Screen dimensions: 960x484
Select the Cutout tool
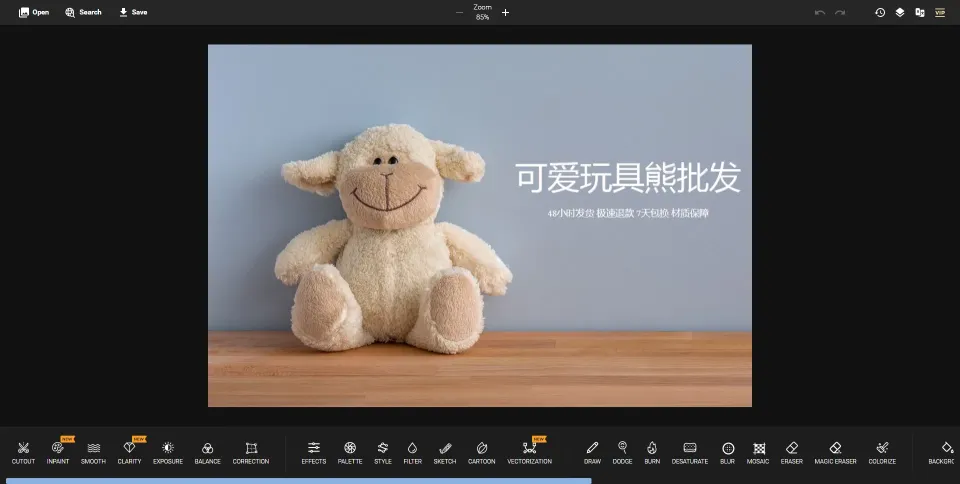(23, 452)
